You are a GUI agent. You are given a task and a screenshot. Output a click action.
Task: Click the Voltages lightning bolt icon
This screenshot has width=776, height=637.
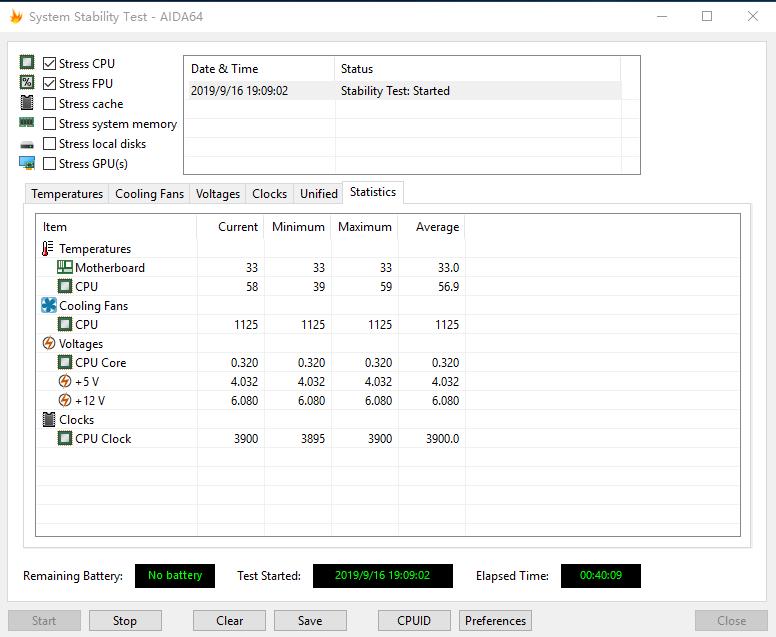tap(48, 344)
